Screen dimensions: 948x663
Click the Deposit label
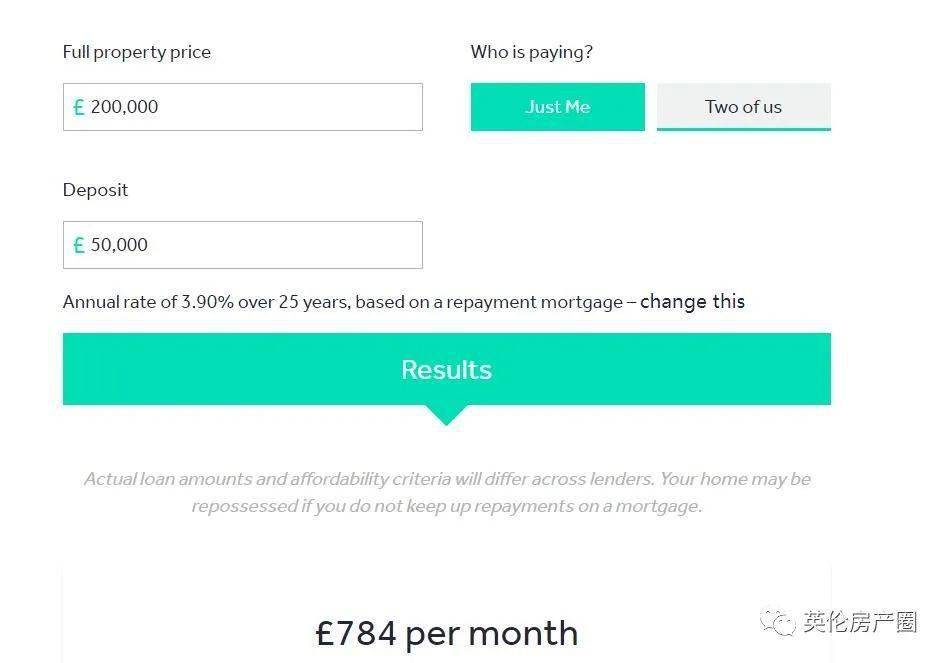(x=96, y=190)
